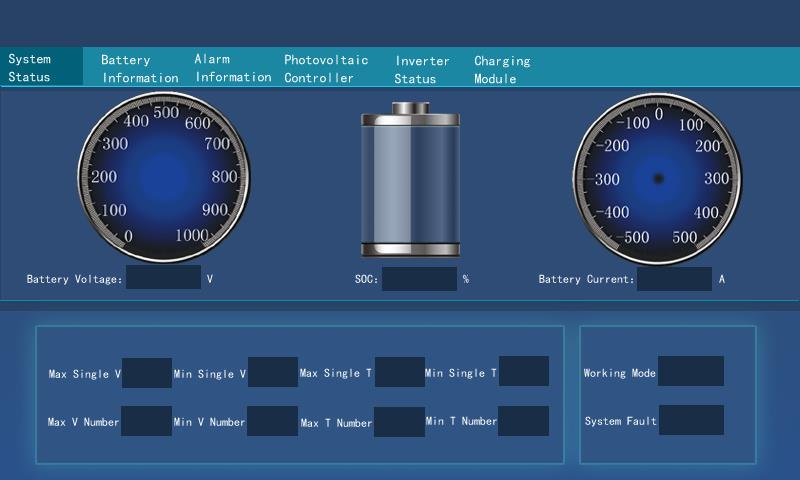The image size is (800, 480).
Task: Click the Min Single T field
Action: (524, 371)
